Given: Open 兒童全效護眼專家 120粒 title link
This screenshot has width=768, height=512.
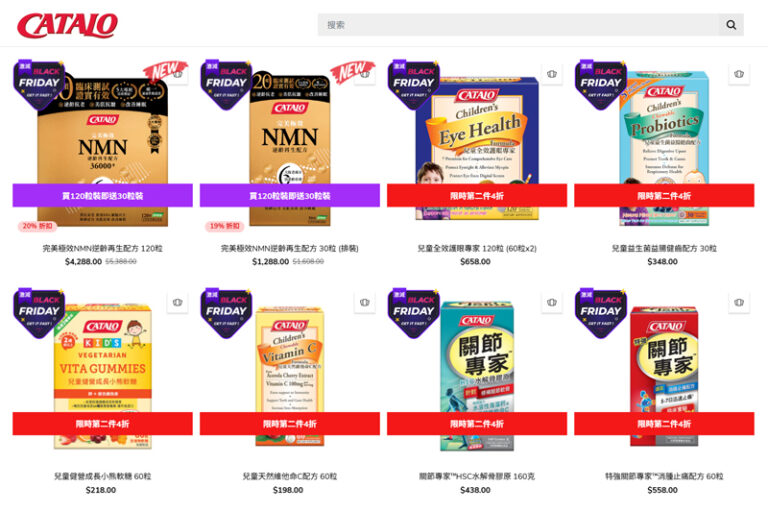Looking at the screenshot, I should [x=477, y=248].
